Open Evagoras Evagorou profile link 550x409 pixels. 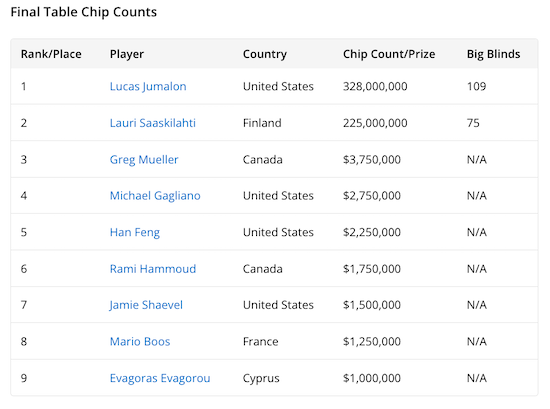pyautogui.click(x=160, y=378)
